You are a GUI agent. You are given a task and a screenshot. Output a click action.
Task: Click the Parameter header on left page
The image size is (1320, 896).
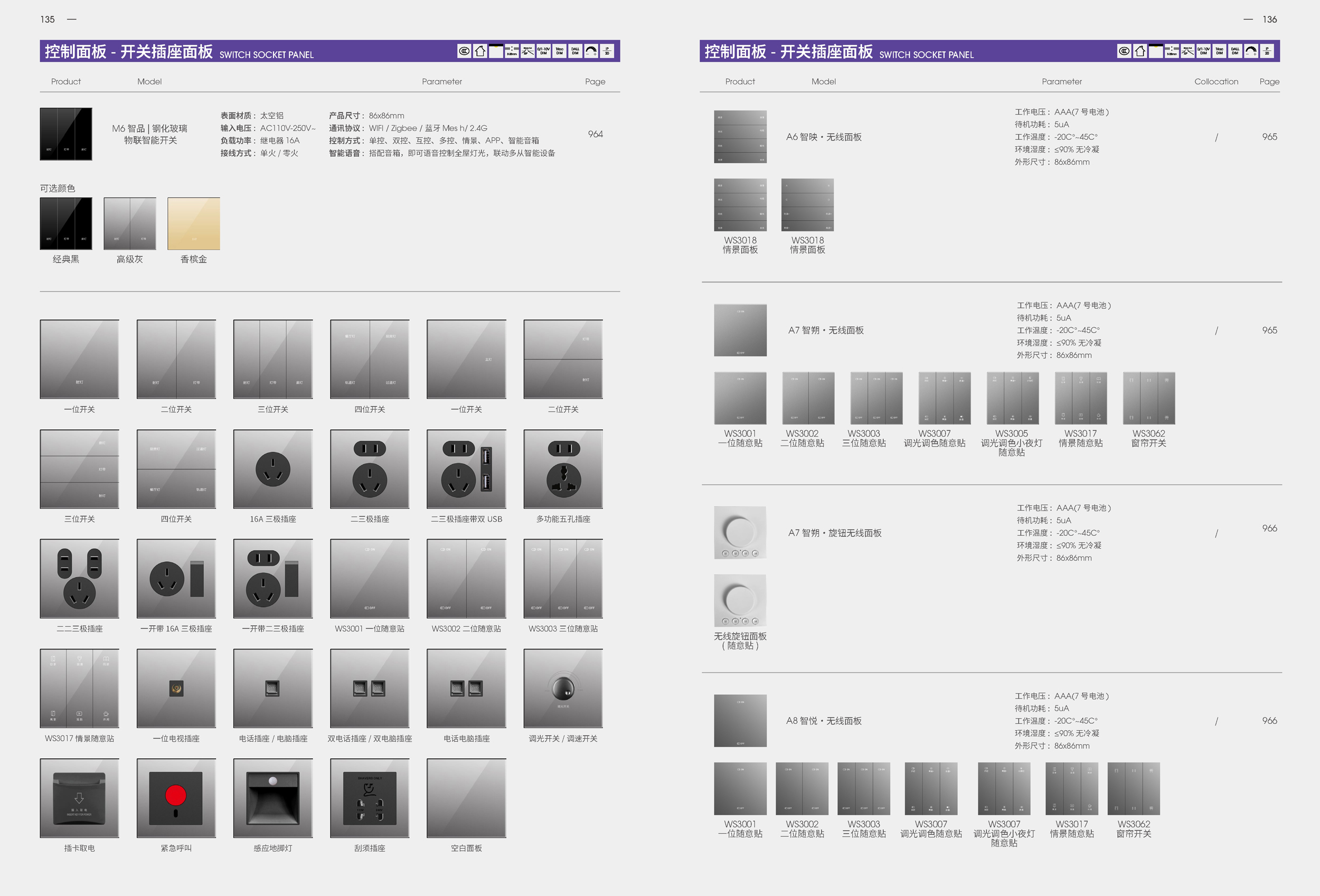441,81
